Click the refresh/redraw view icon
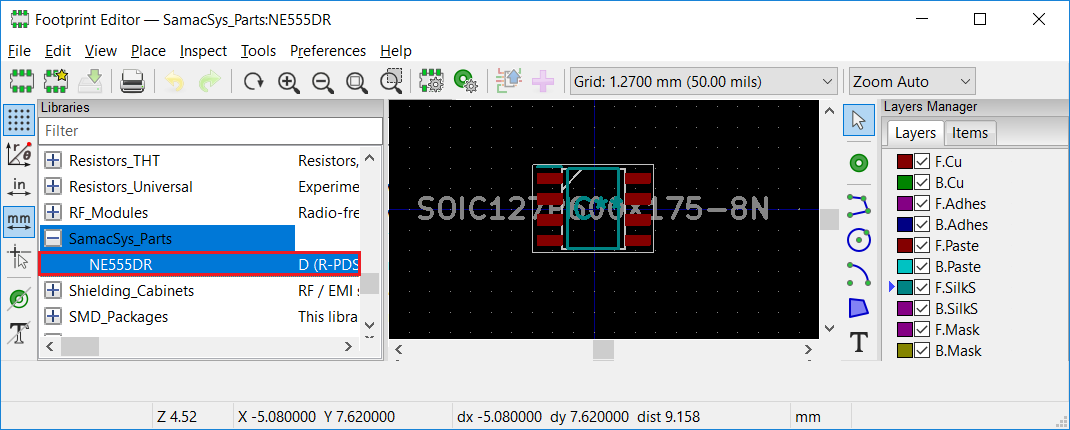 coord(254,82)
